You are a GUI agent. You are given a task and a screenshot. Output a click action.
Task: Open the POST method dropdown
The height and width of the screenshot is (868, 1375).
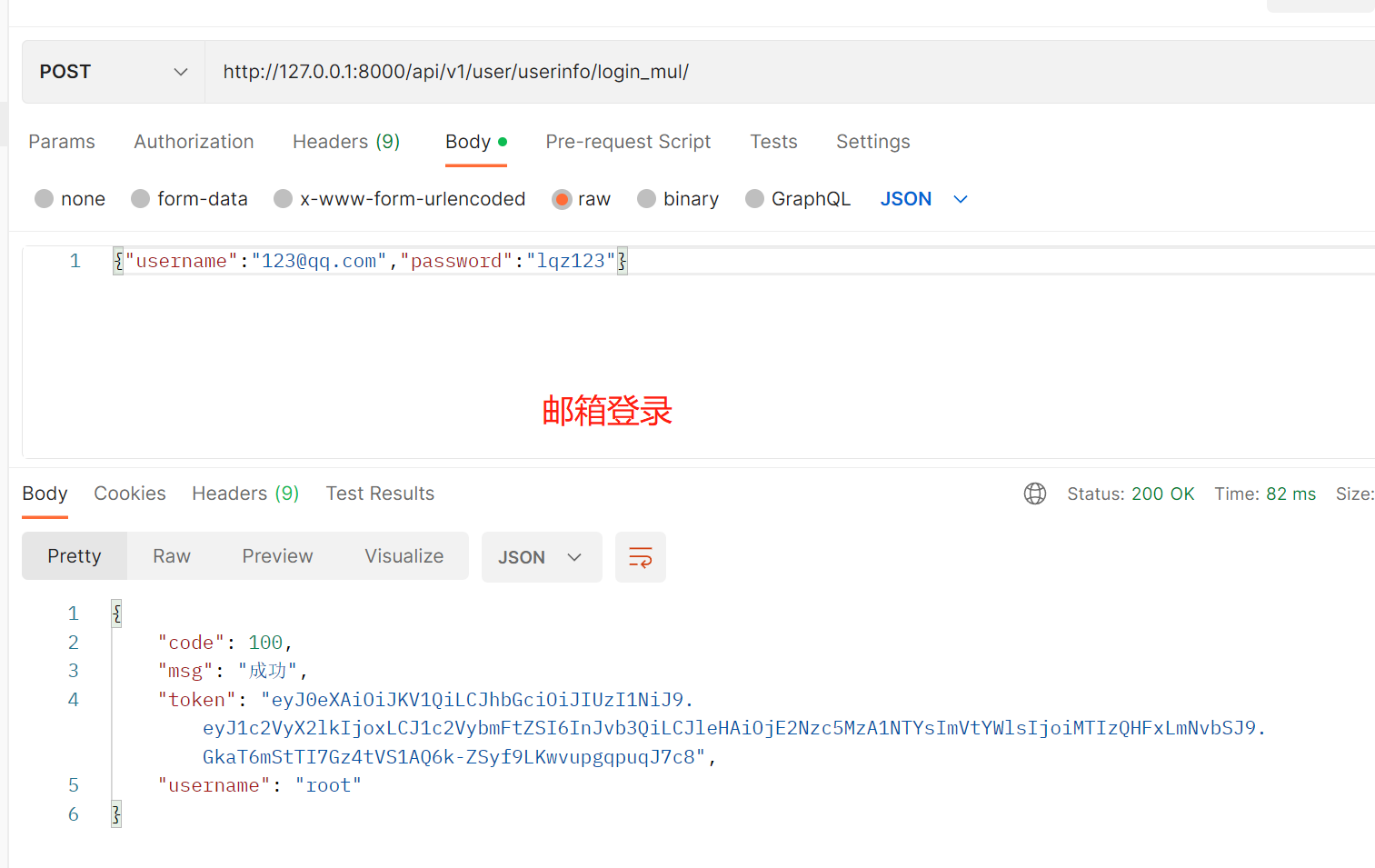114,72
